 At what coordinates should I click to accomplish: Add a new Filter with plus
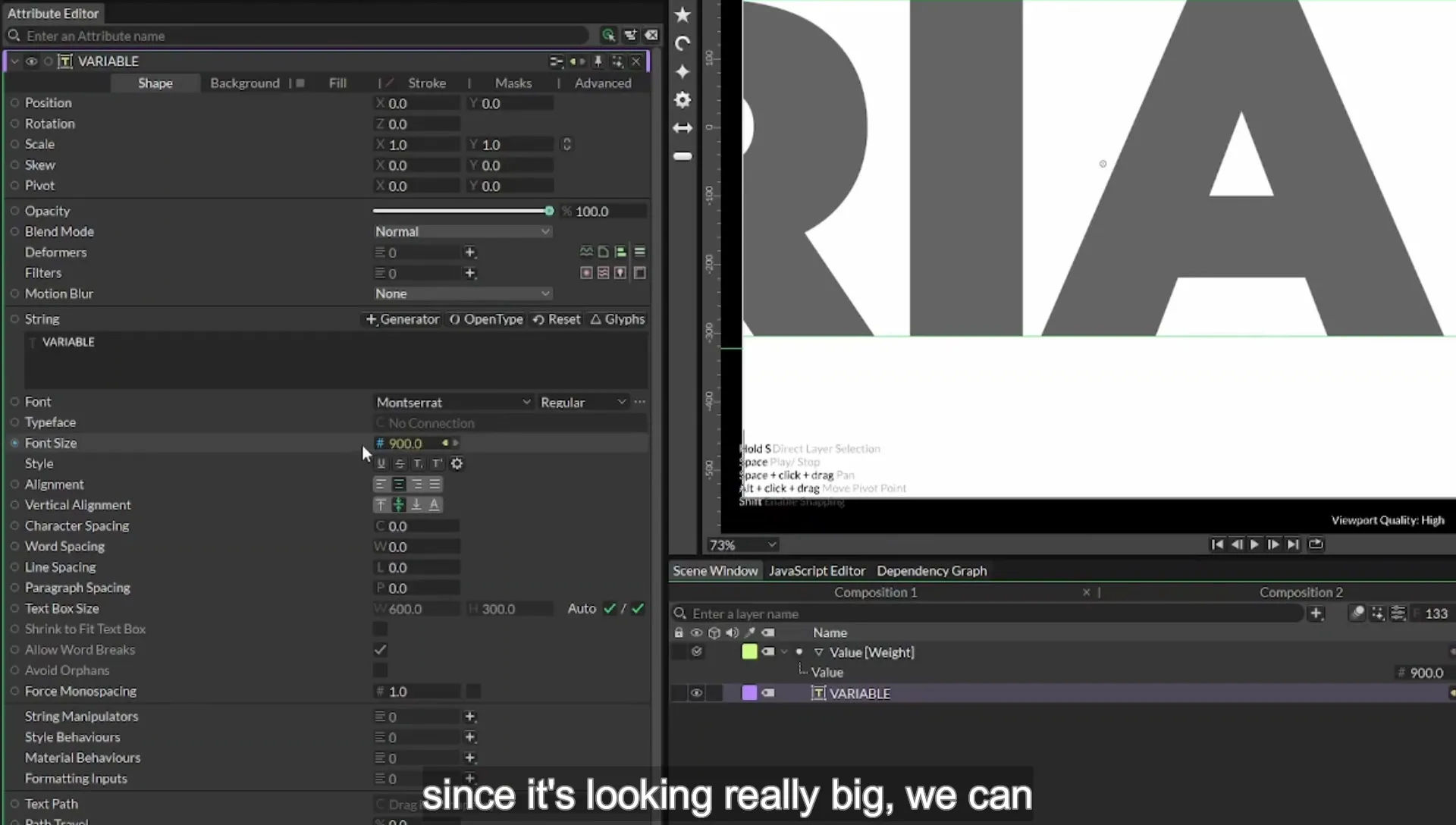(469, 273)
